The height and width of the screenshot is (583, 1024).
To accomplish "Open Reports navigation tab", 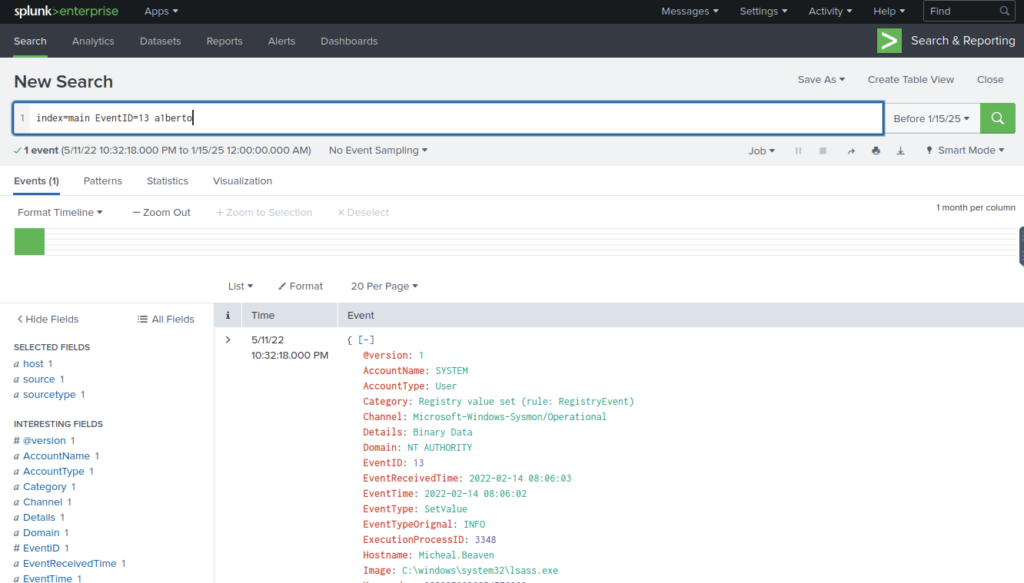I will pyautogui.click(x=224, y=41).
